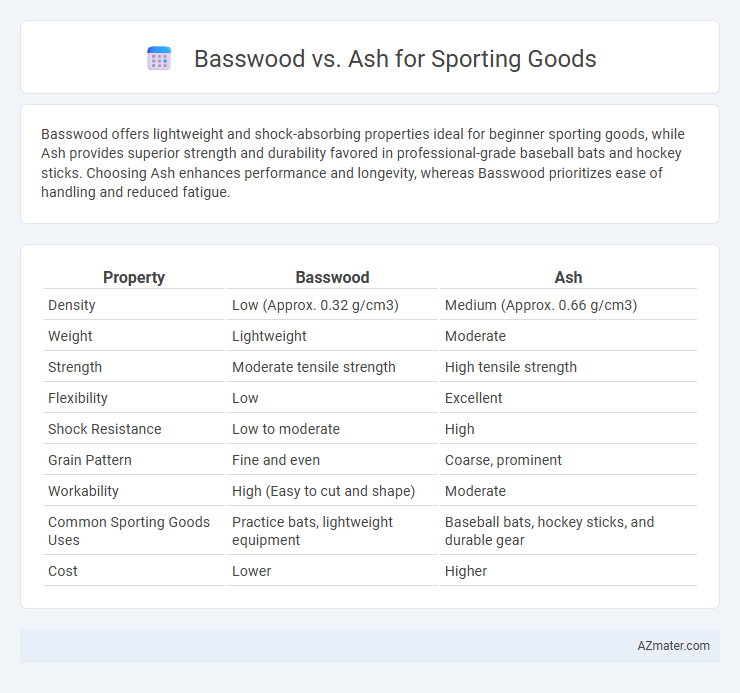Click the 'Grain Pattern' row label
The width and height of the screenshot is (740, 693).
pos(90,460)
